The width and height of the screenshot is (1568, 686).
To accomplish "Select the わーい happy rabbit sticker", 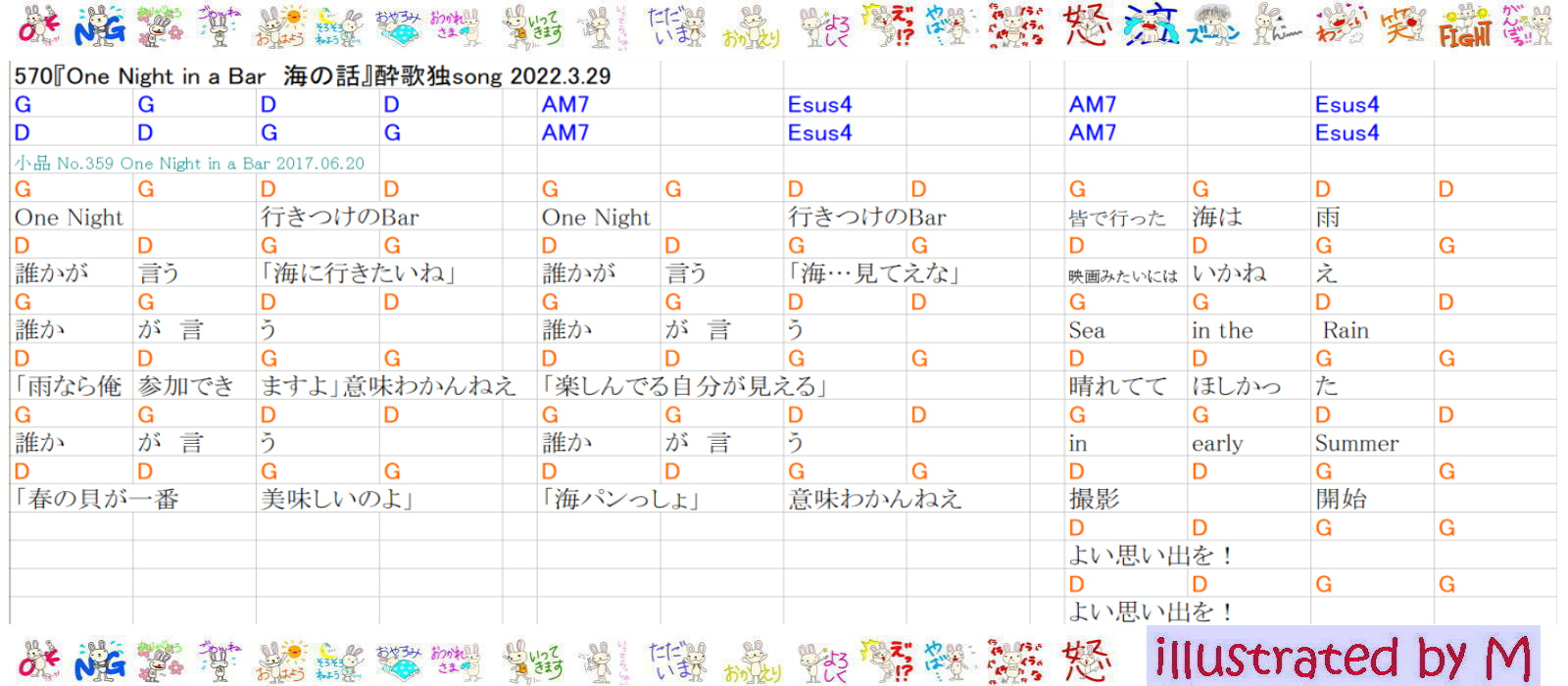I will (x=1340, y=26).
